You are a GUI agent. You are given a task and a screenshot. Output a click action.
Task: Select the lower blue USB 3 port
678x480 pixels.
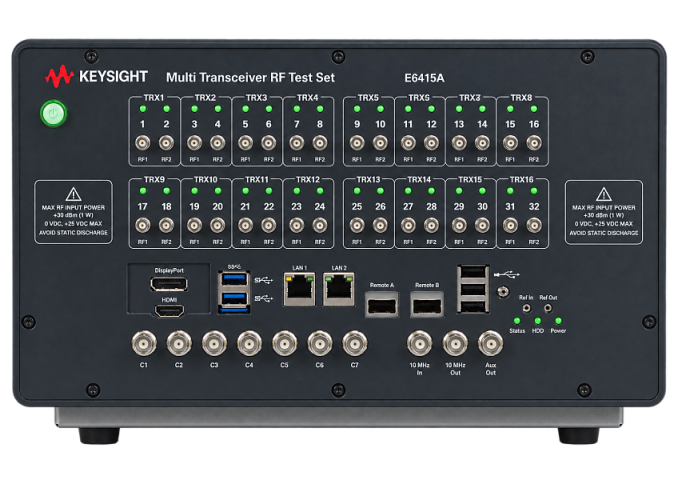coord(234,299)
